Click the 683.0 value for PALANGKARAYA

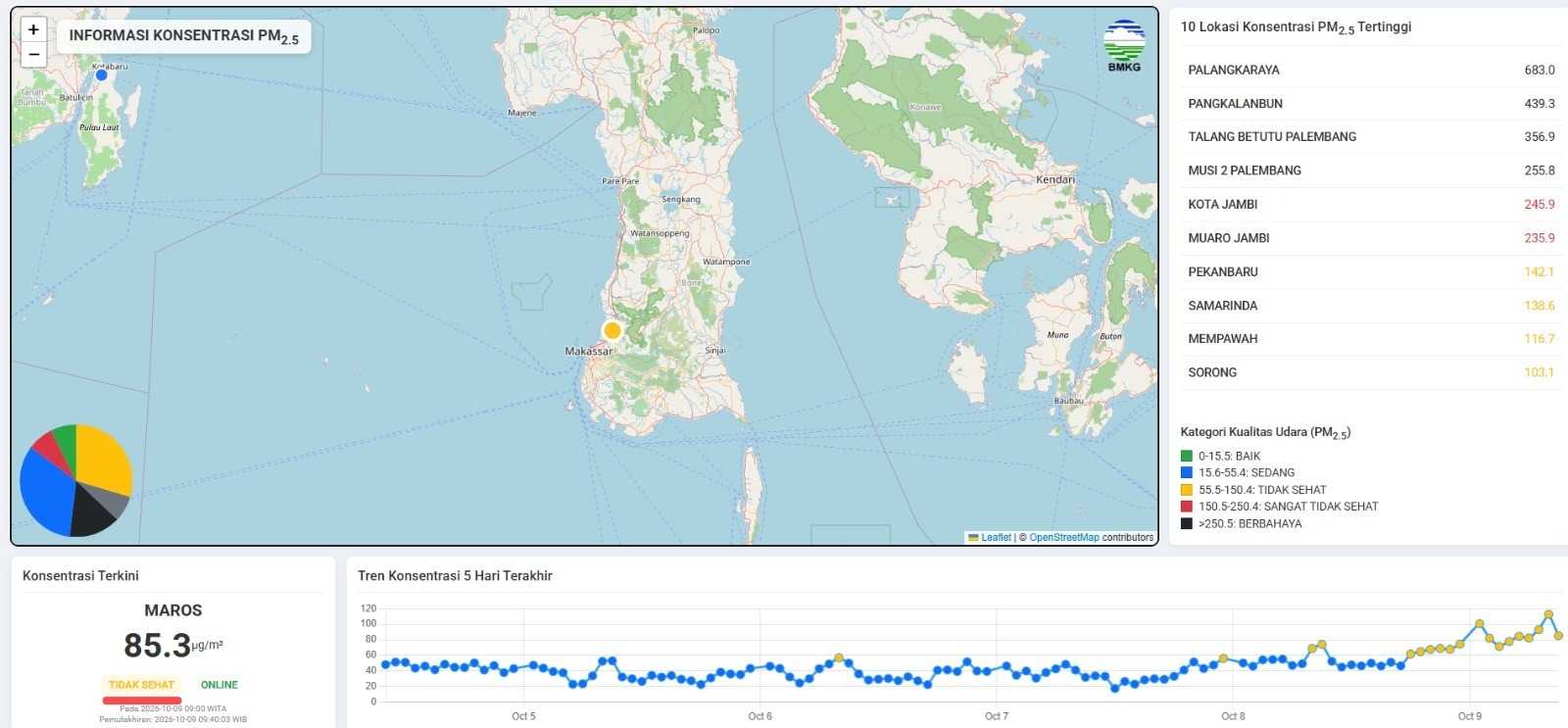point(1540,70)
